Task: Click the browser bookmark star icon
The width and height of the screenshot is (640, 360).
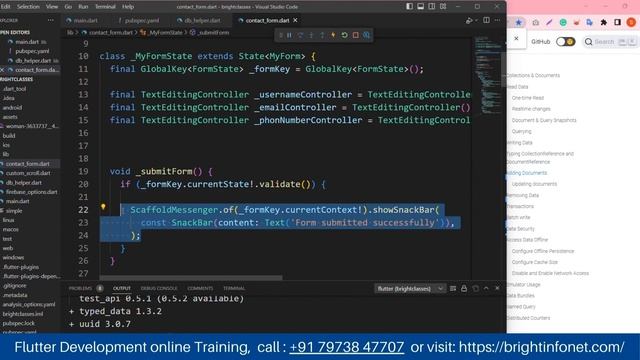Action: [518, 22]
